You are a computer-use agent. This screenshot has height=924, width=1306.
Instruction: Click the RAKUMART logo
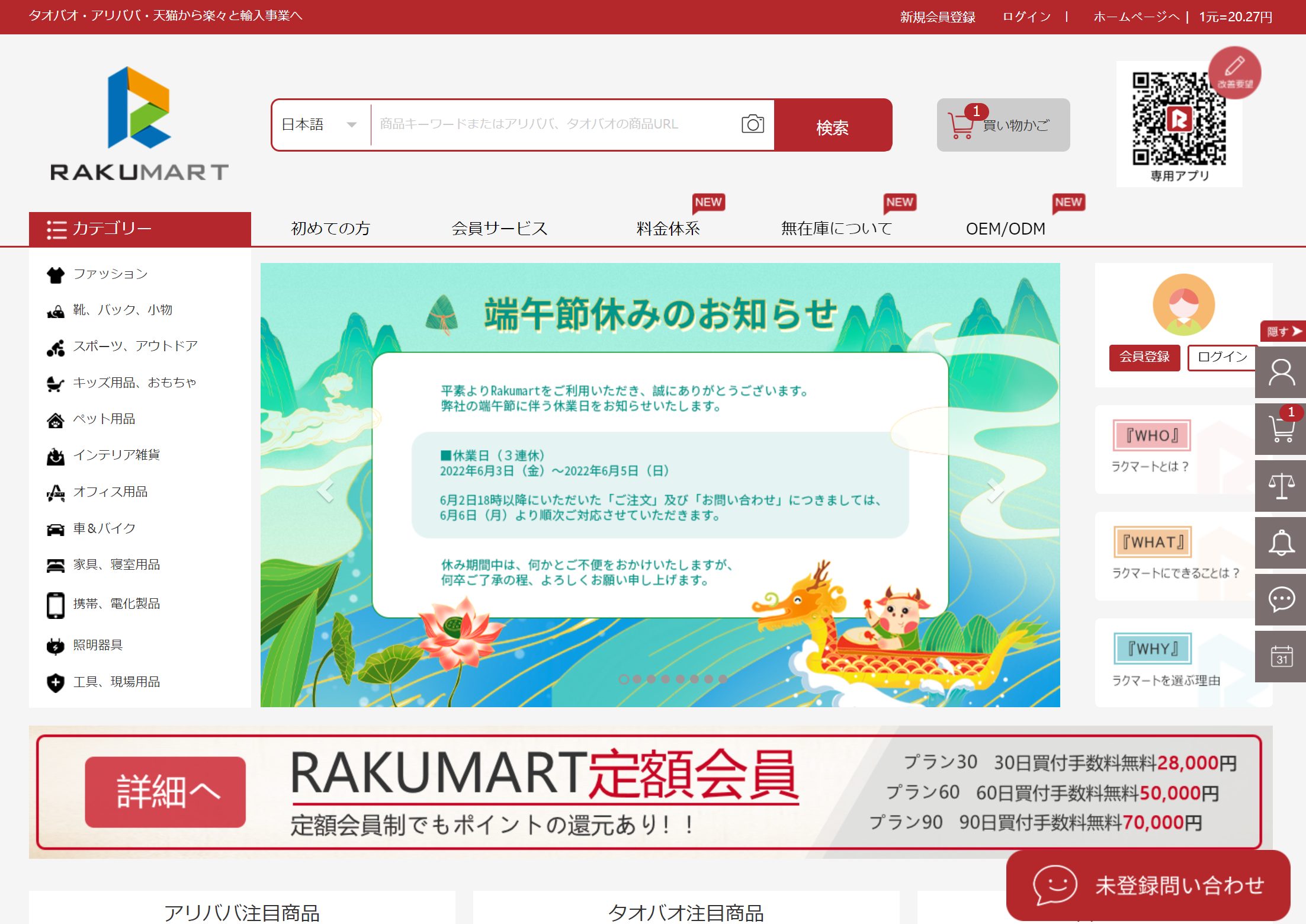(x=139, y=123)
